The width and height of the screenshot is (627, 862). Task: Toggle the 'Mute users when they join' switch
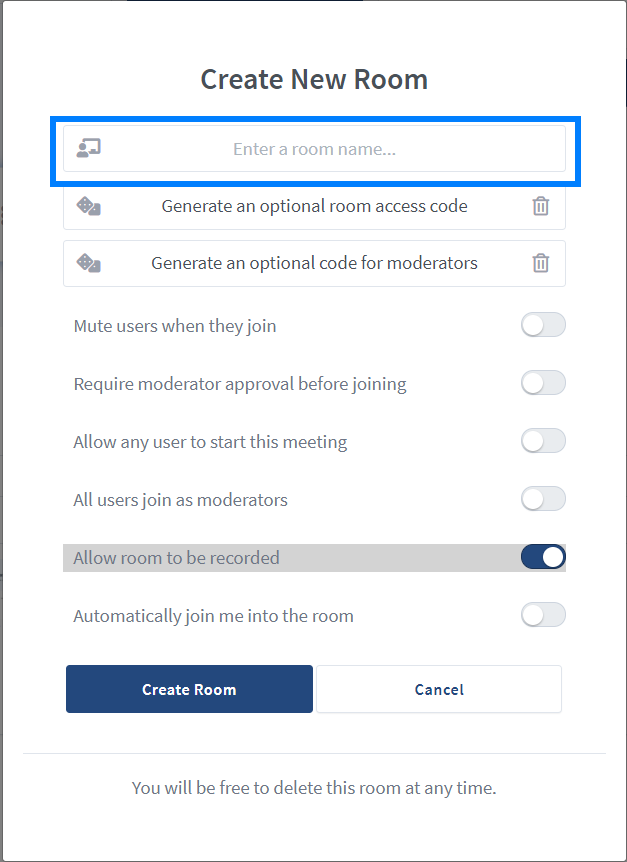pyautogui.click(x=543, y=325)
